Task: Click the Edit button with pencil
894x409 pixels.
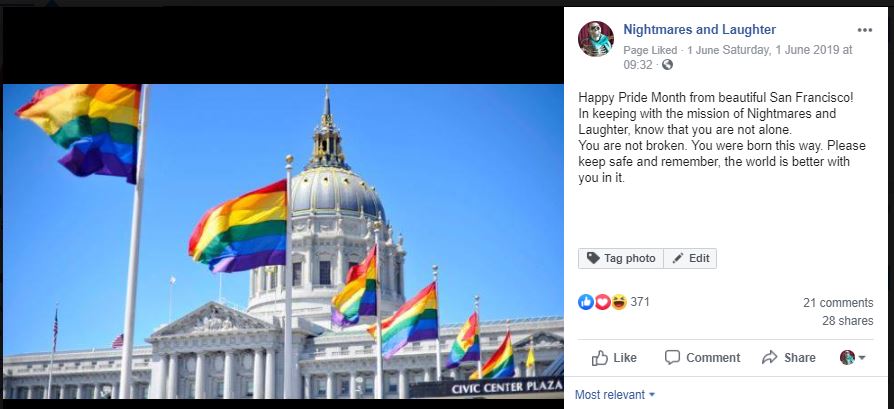Action: click(690, 258)
